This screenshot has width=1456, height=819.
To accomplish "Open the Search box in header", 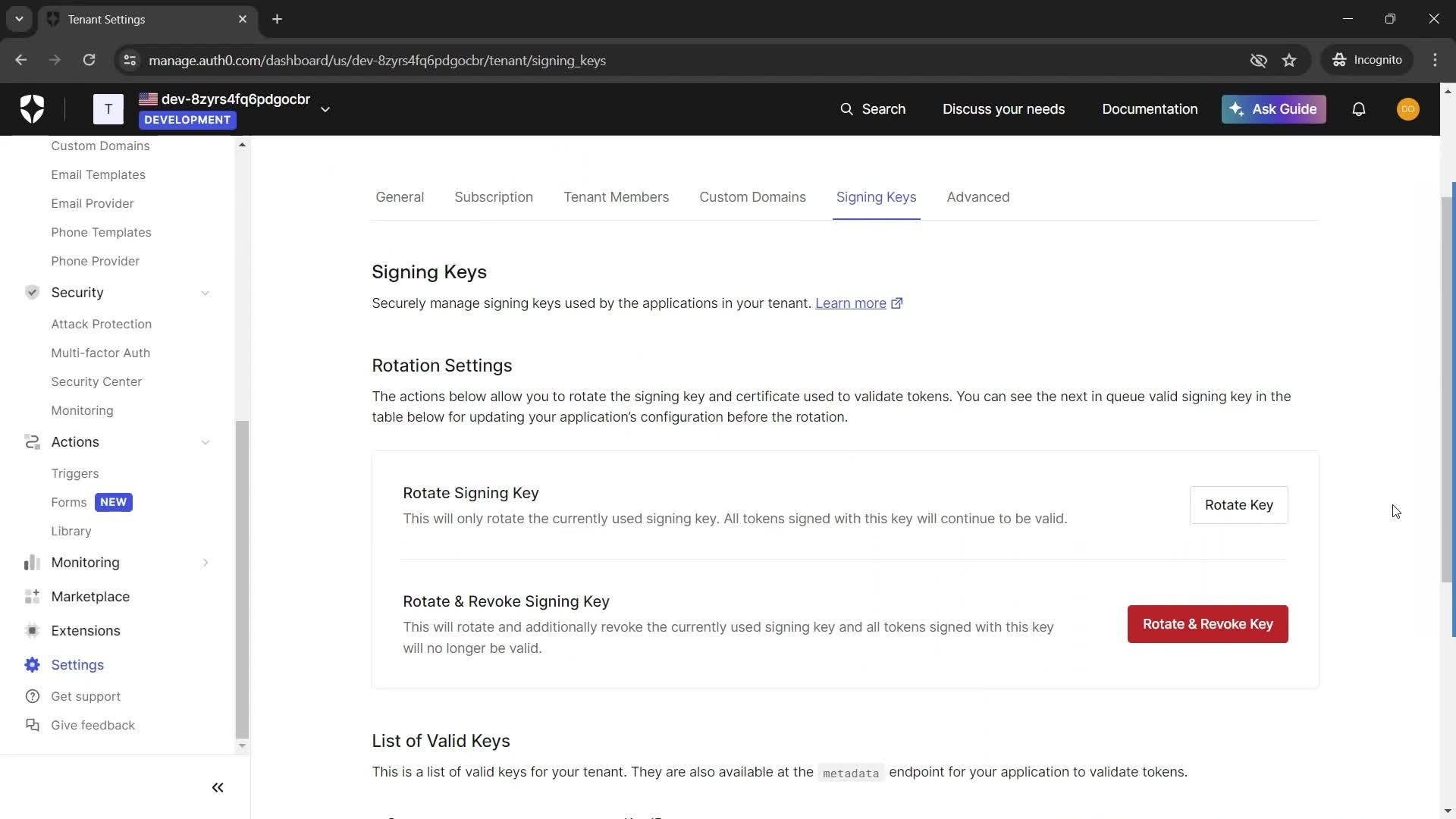I will tap(873, 109).
